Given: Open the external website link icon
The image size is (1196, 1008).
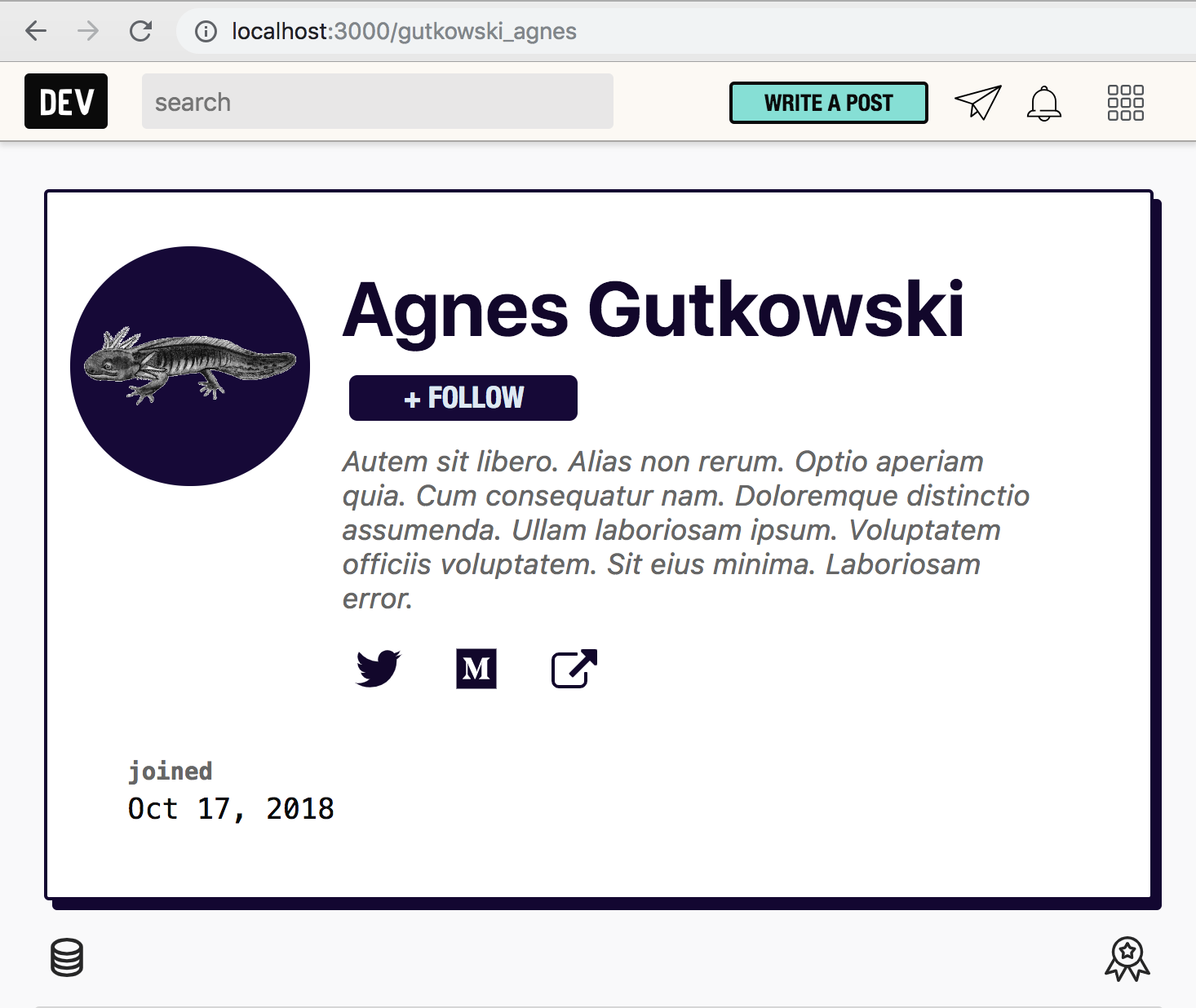Looking at the screenshot, I should tap(574, 669).
